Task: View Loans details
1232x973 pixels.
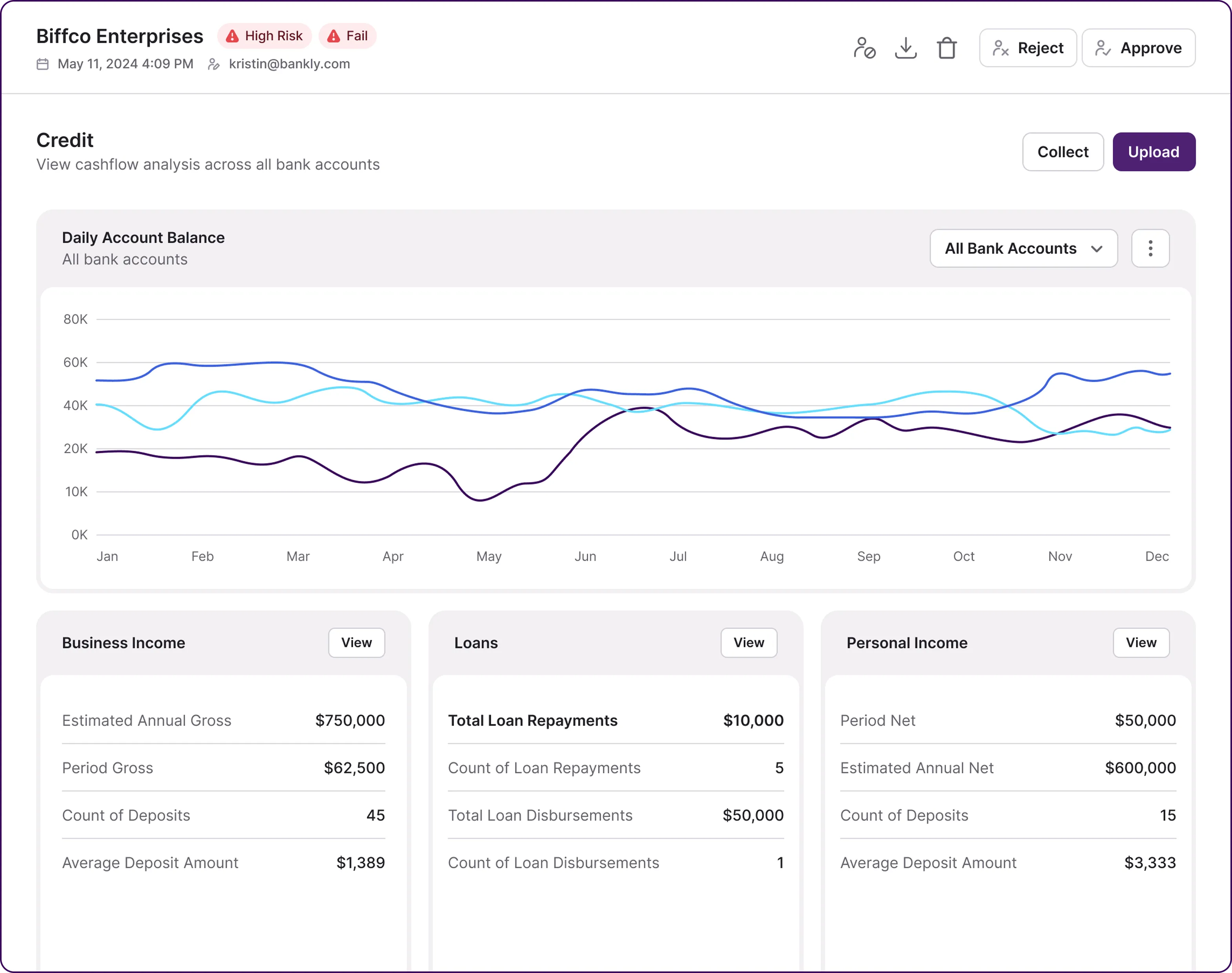Action: point(749,643)
